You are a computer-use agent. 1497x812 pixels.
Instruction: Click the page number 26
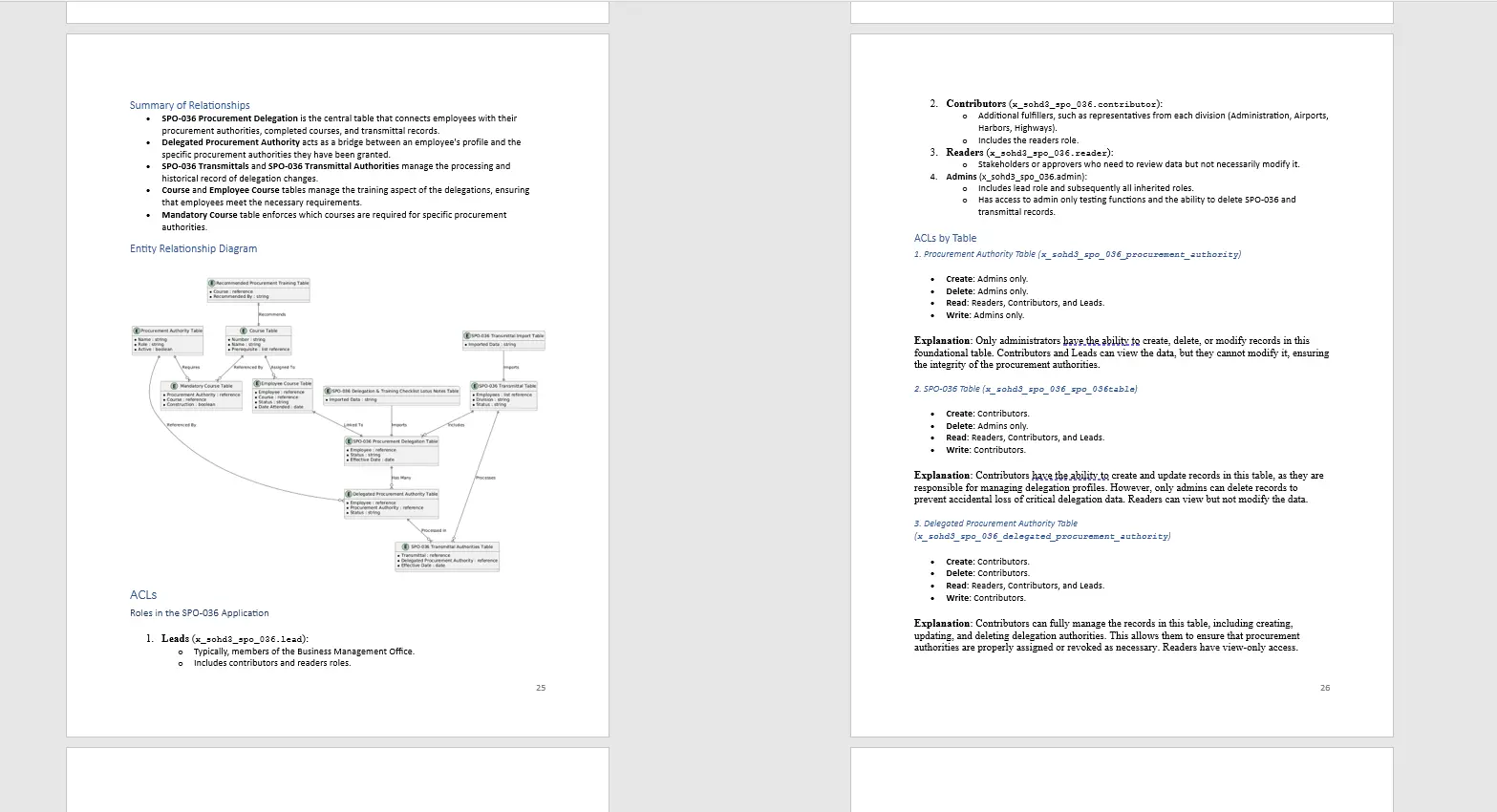[x=1325, y=688]
